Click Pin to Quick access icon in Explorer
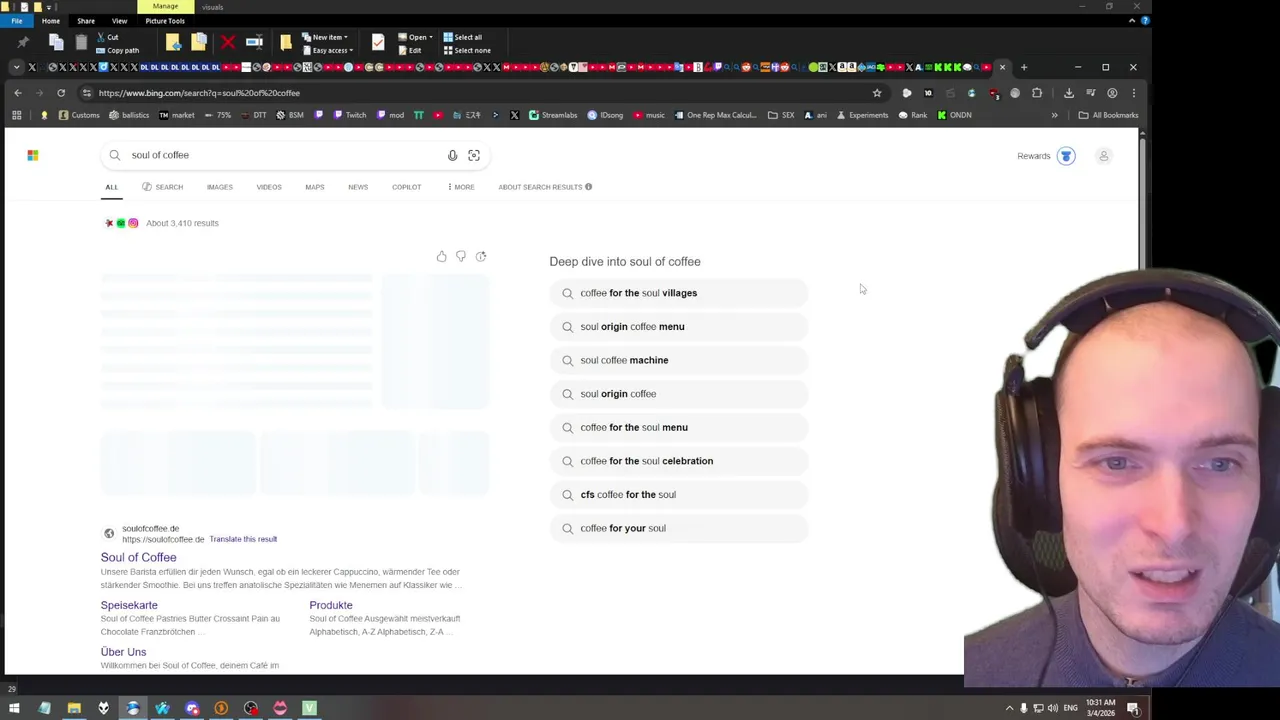 [23, 42]
